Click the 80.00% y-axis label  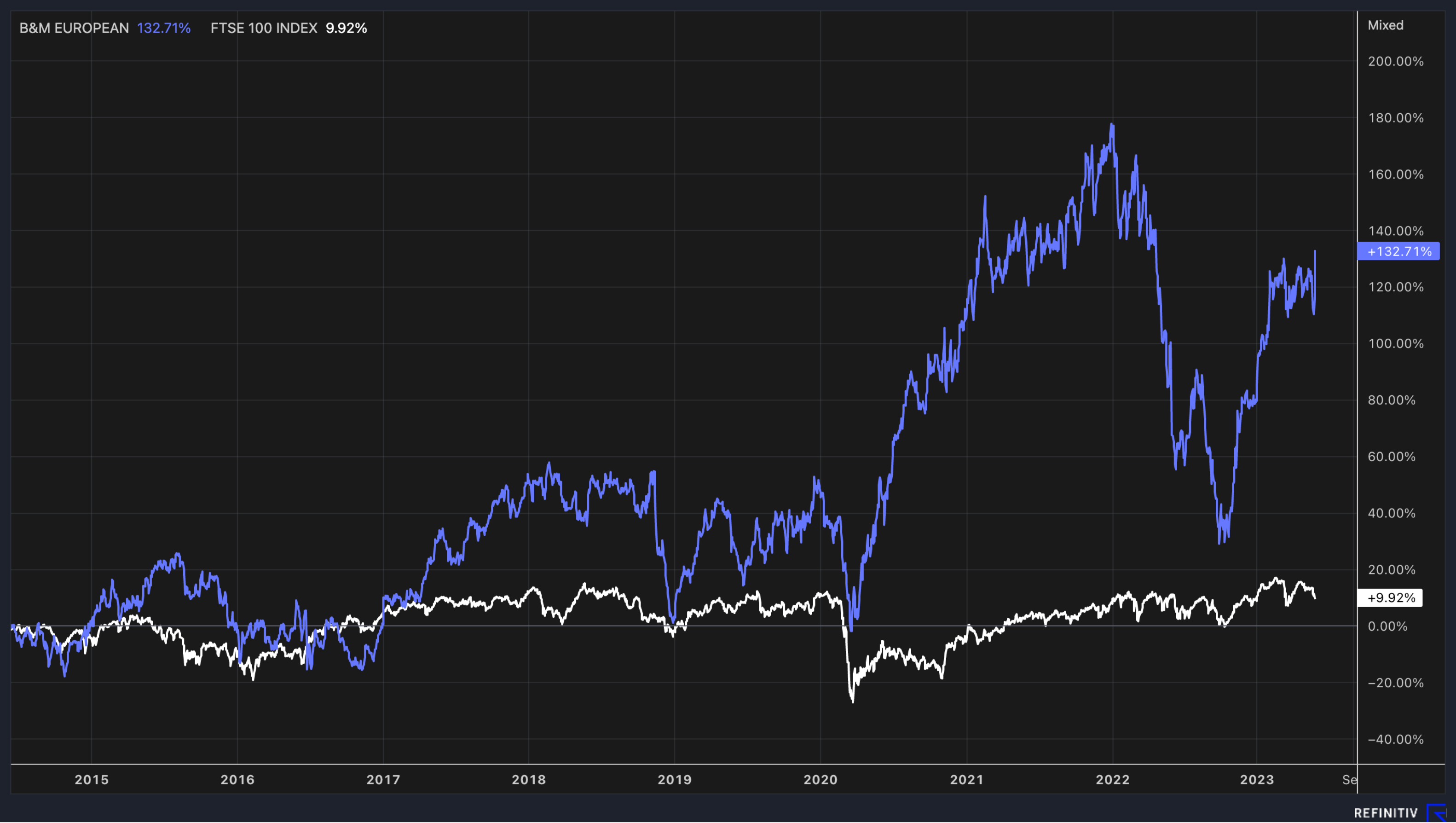point(1392,400)
